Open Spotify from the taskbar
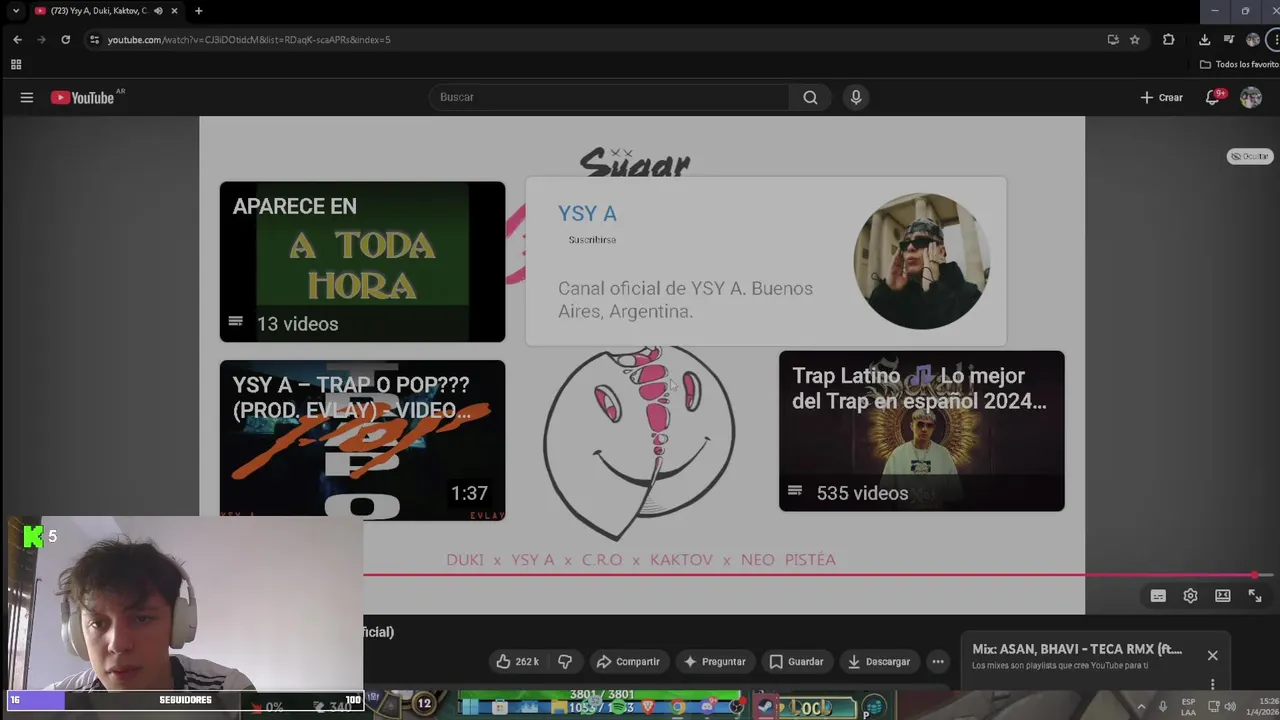The height and width of the screenshot is (720, 1280). (x=619, y=707)
